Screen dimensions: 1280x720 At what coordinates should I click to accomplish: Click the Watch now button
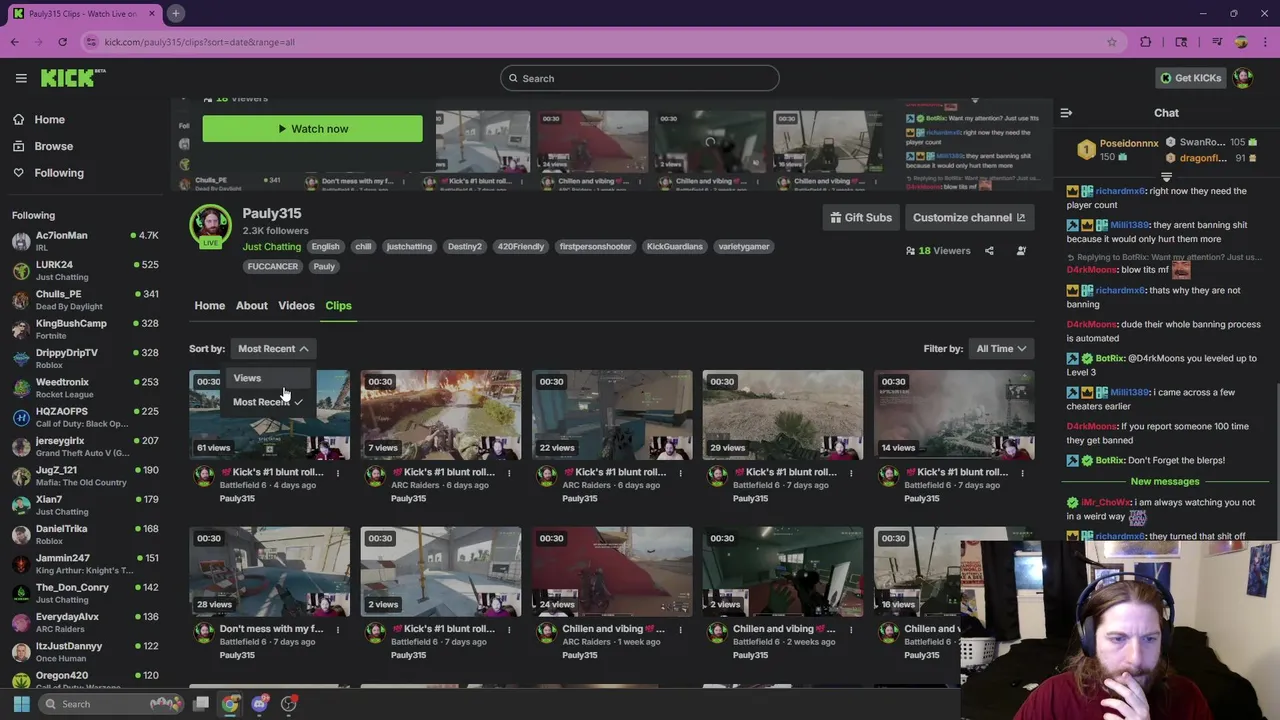pos(312,129)
